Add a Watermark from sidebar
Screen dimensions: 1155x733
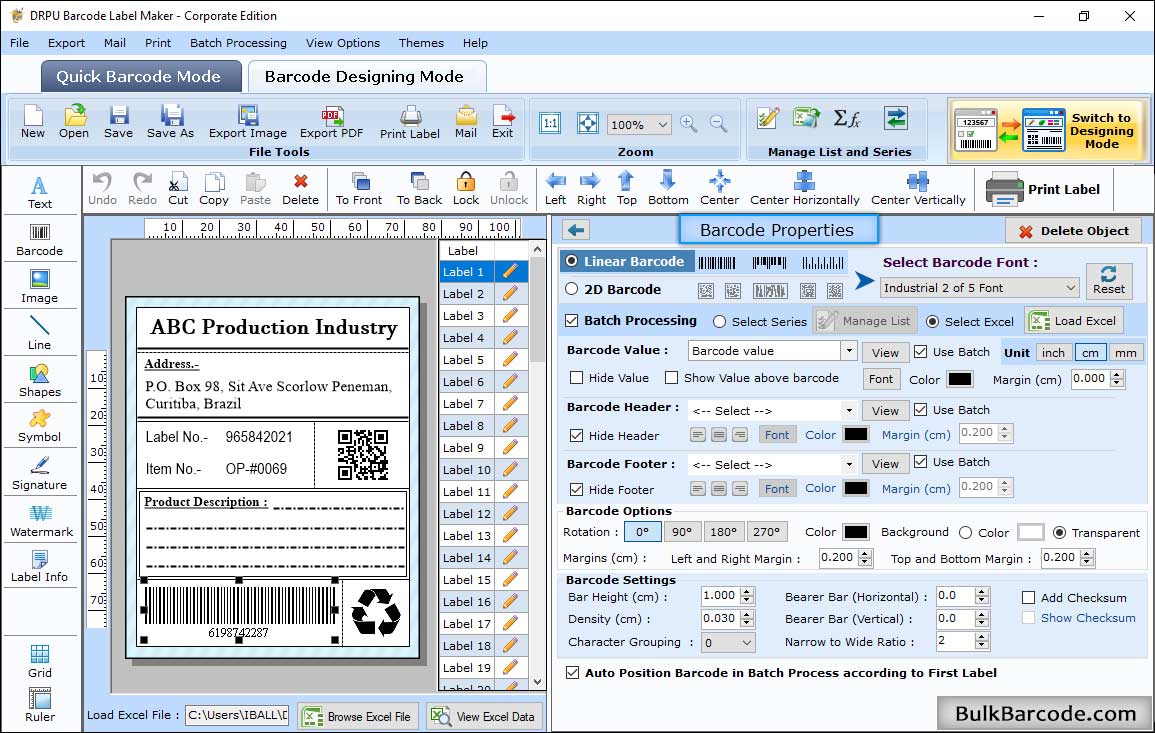pos(41,521)
